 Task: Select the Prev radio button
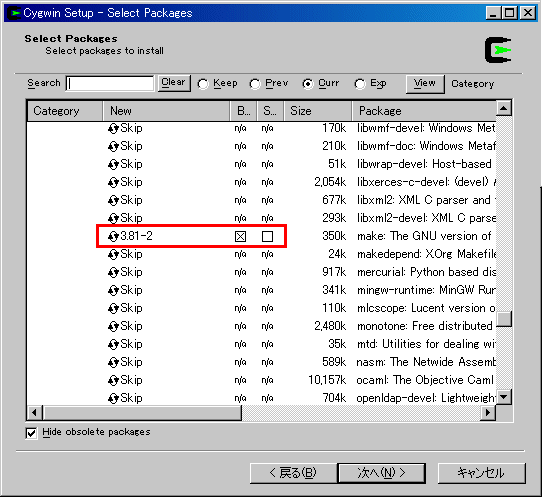(255, 84)
